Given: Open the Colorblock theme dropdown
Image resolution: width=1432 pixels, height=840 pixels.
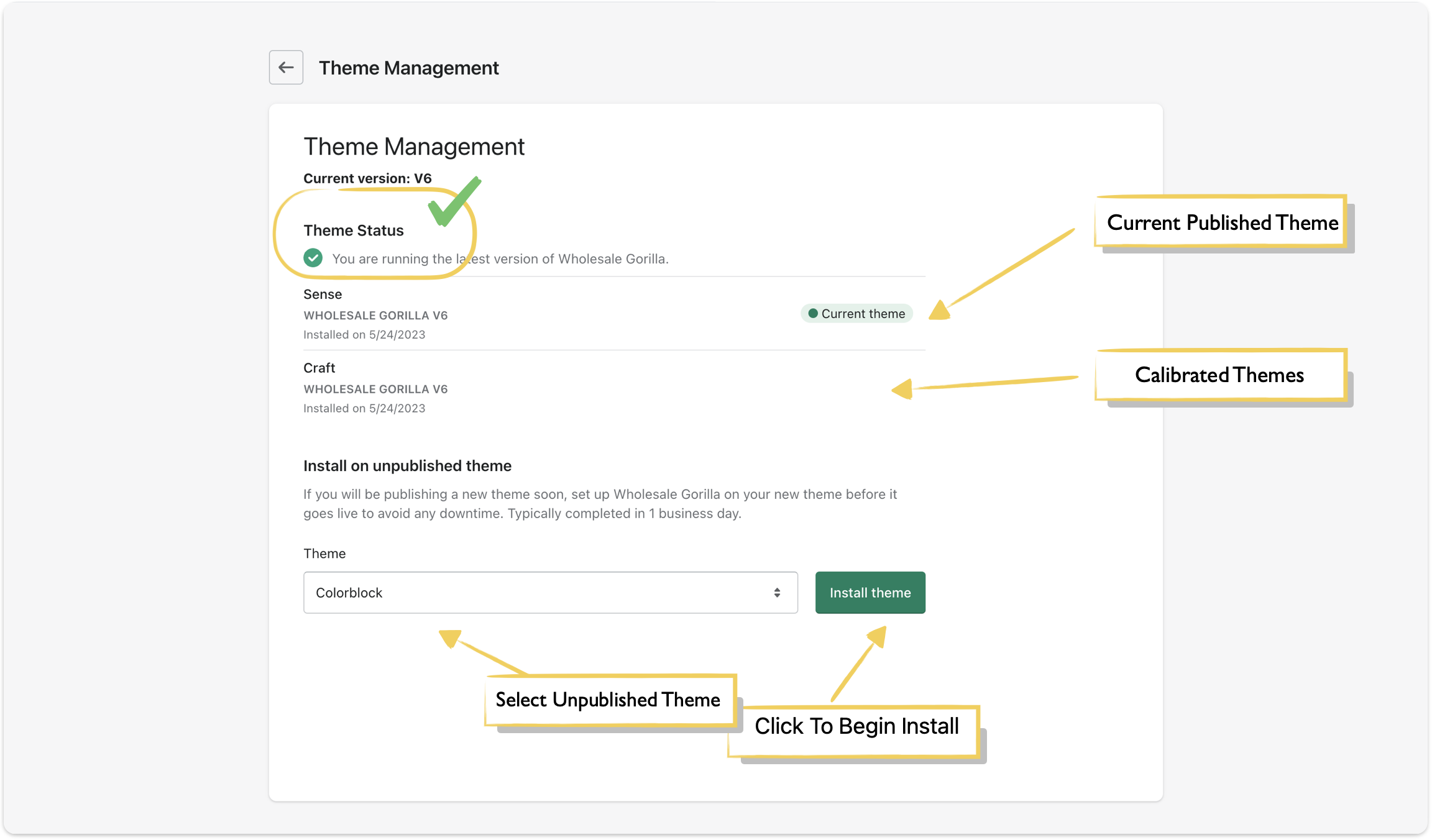Looking at the screenshot, I should click(550, 593).
